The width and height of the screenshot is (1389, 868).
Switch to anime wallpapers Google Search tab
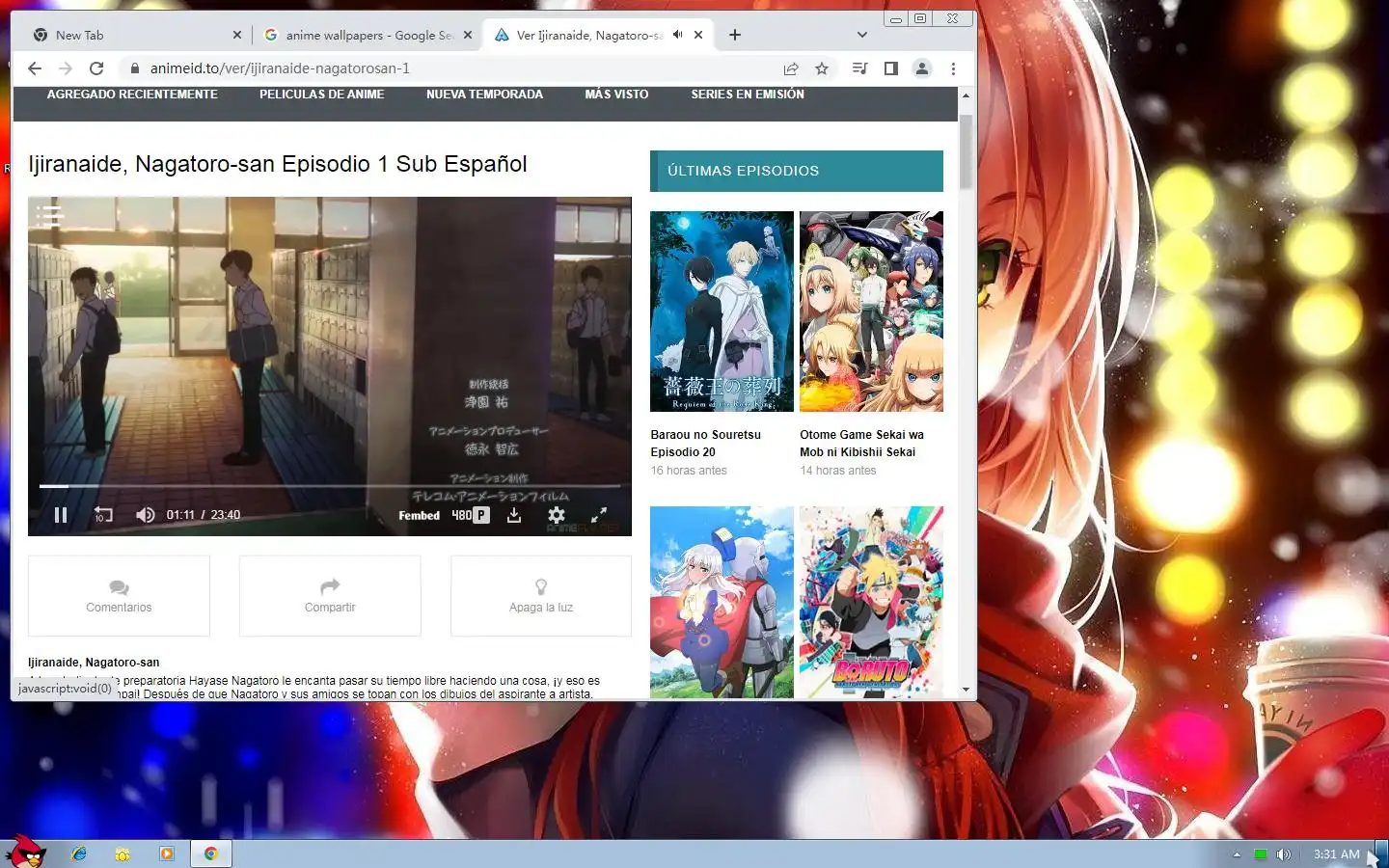(x=367, y=35)
